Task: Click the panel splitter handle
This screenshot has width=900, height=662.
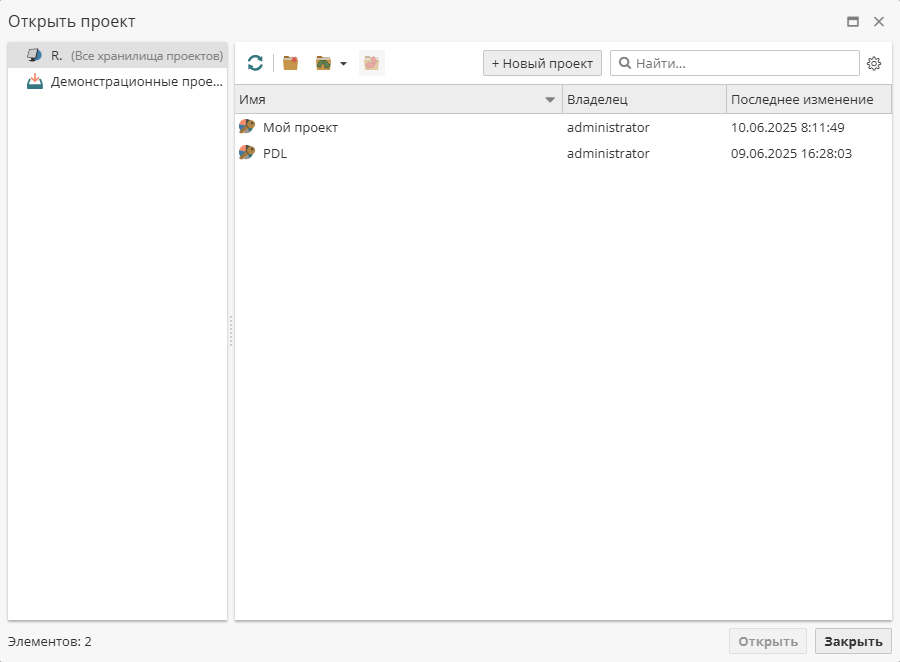Action: [231, 331]
